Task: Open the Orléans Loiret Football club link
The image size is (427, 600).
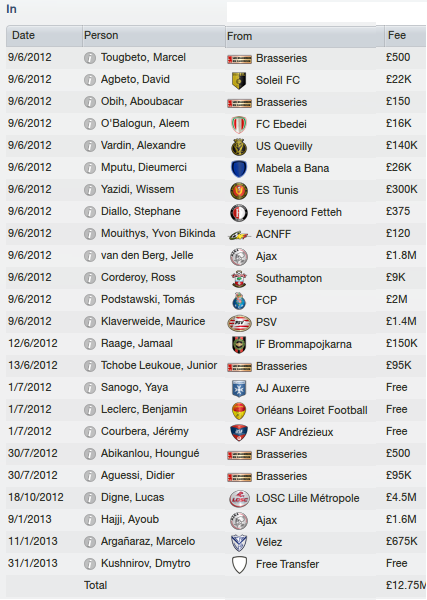Action: 312,410
